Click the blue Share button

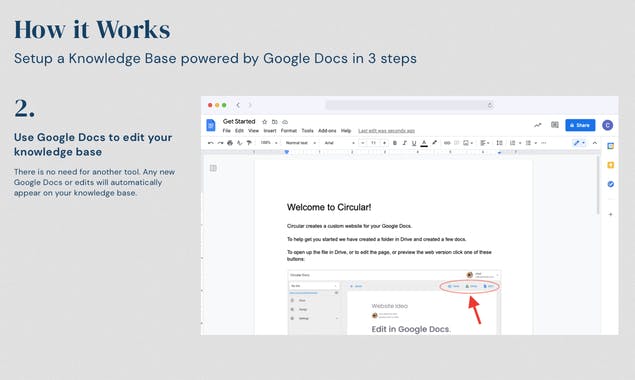click(x=580, y=125)
